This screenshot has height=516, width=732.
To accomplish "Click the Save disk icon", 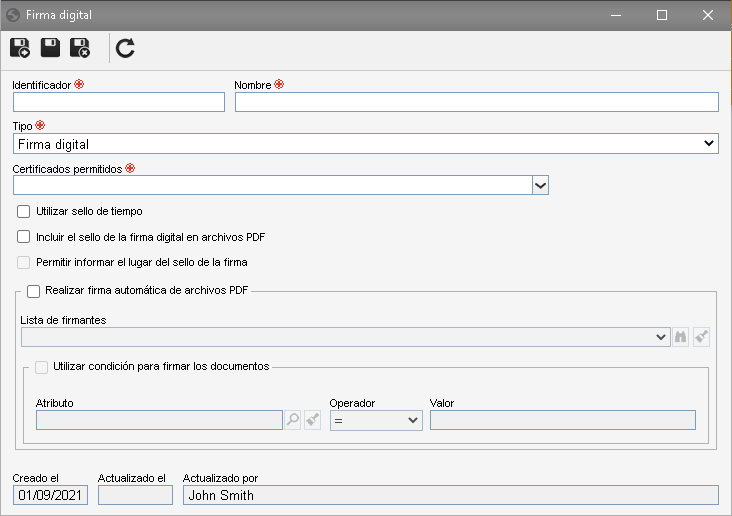I will click(50, 48).
